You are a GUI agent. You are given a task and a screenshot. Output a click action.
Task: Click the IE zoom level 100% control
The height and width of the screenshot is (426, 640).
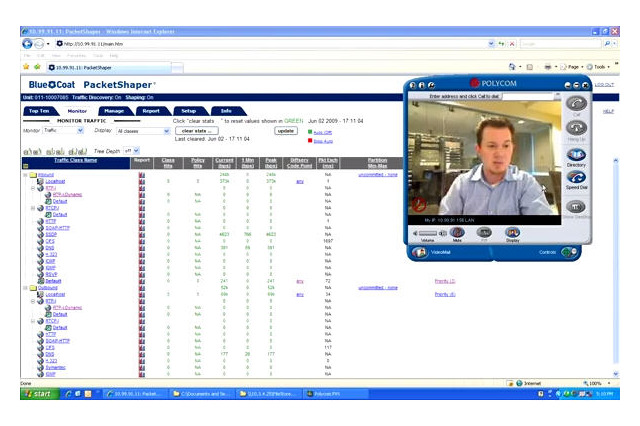(x=596, y=383)
